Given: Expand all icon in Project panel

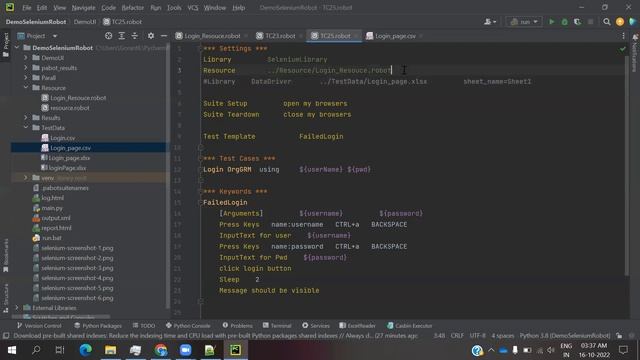Looking at the screenshot, I should [x=122, y=36].
